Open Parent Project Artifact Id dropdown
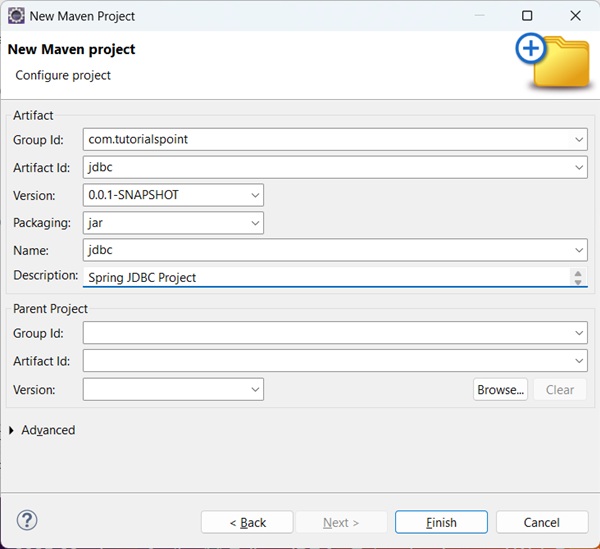 pos(580,361)
